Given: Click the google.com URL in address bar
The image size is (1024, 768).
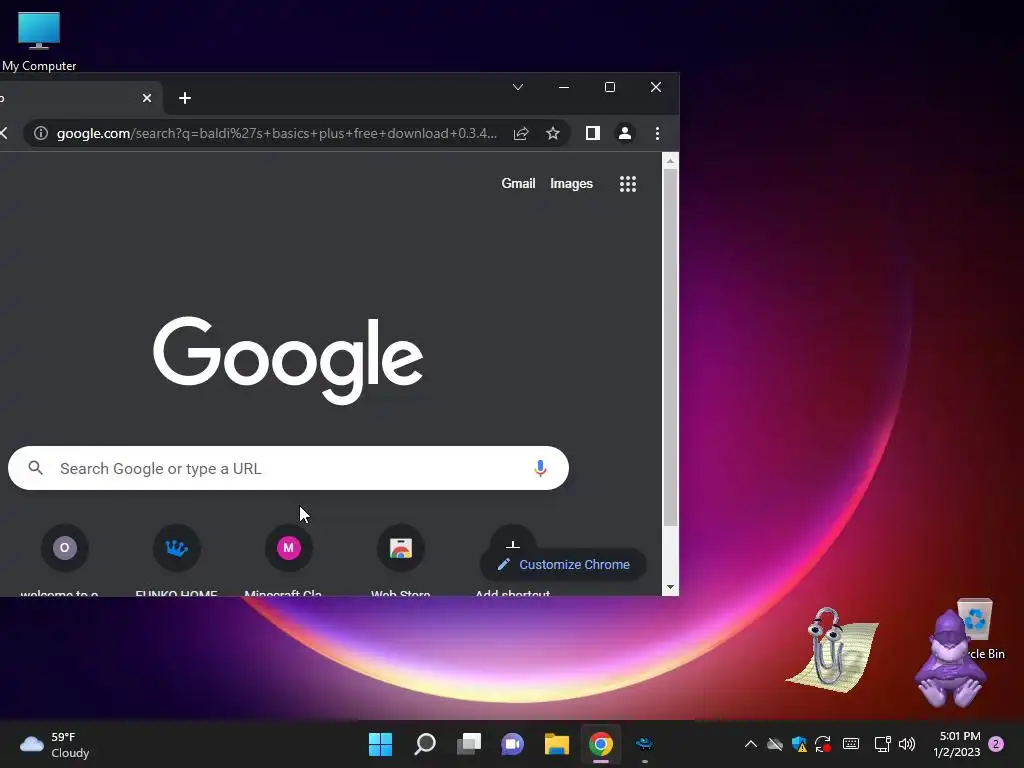Looking at the screenshot, I should point(277,133).
